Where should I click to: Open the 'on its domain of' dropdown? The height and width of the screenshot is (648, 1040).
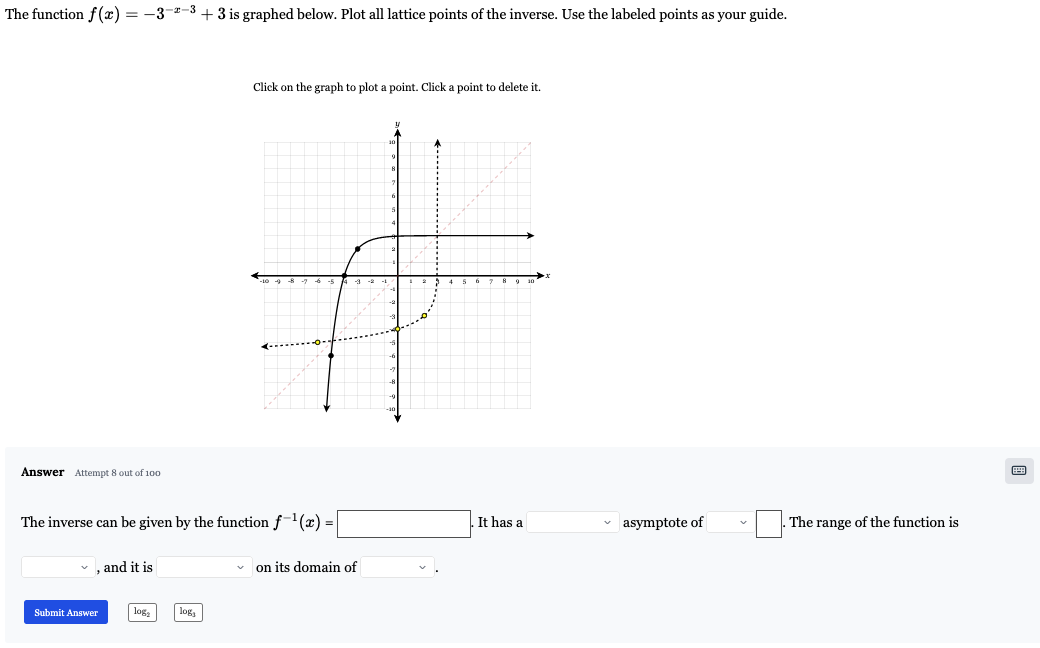click(394, 566)
